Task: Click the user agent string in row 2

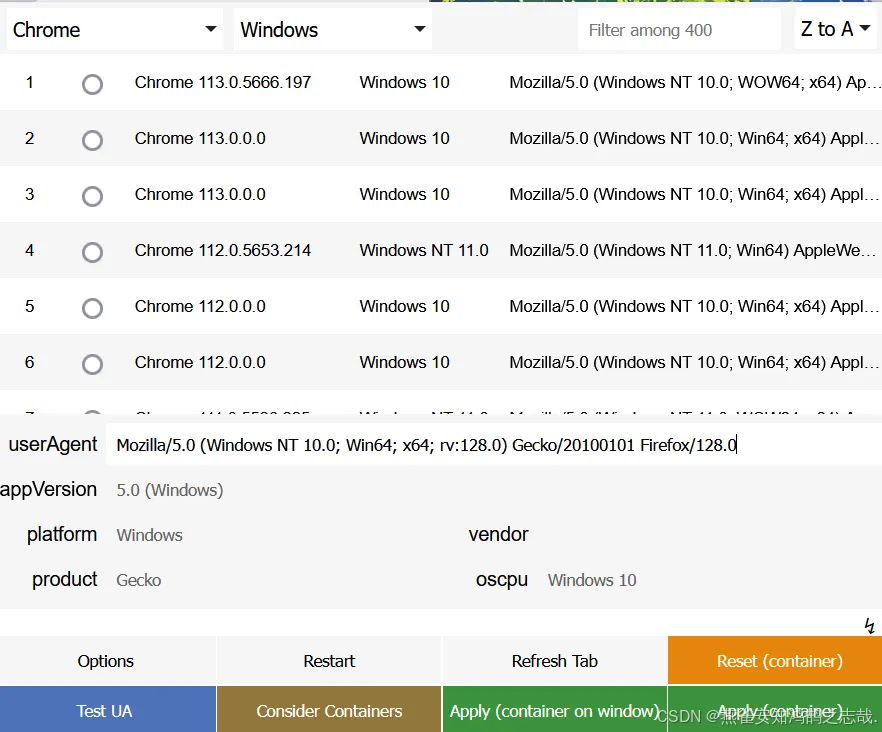Action: [694, 138]
